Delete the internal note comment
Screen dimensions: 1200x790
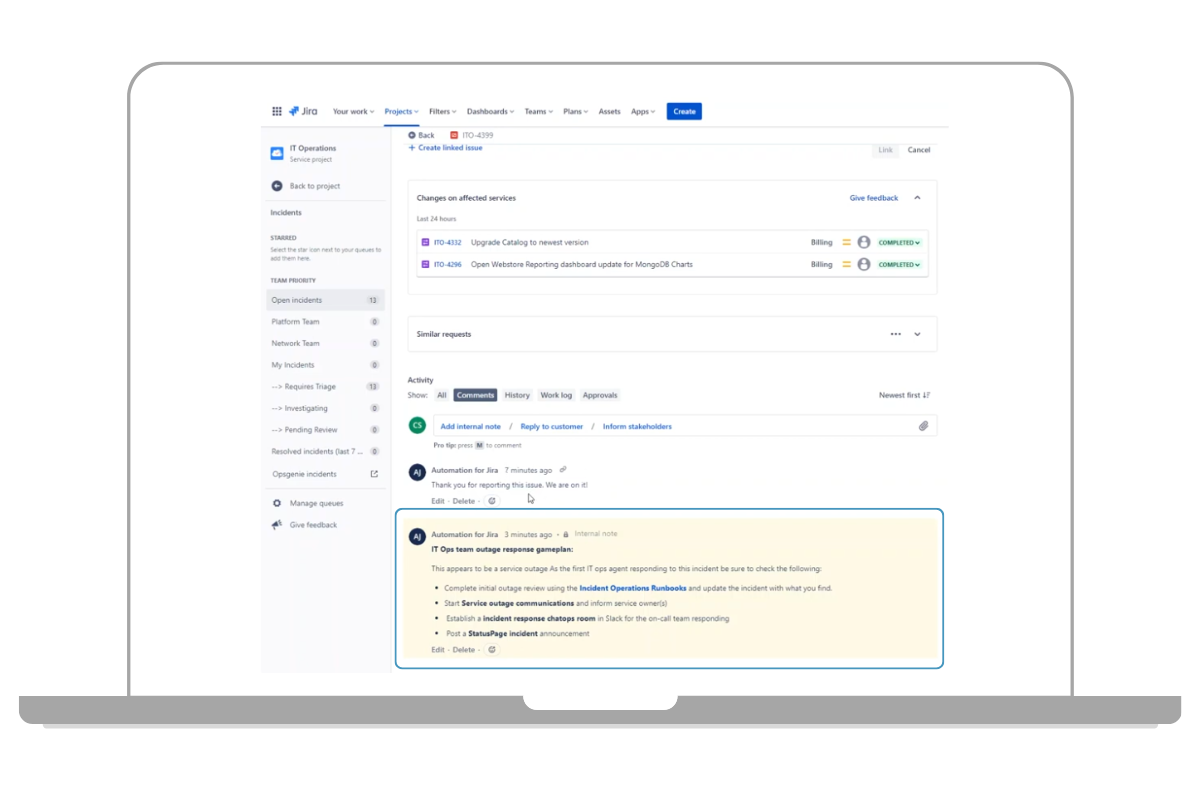pos(464,650)
